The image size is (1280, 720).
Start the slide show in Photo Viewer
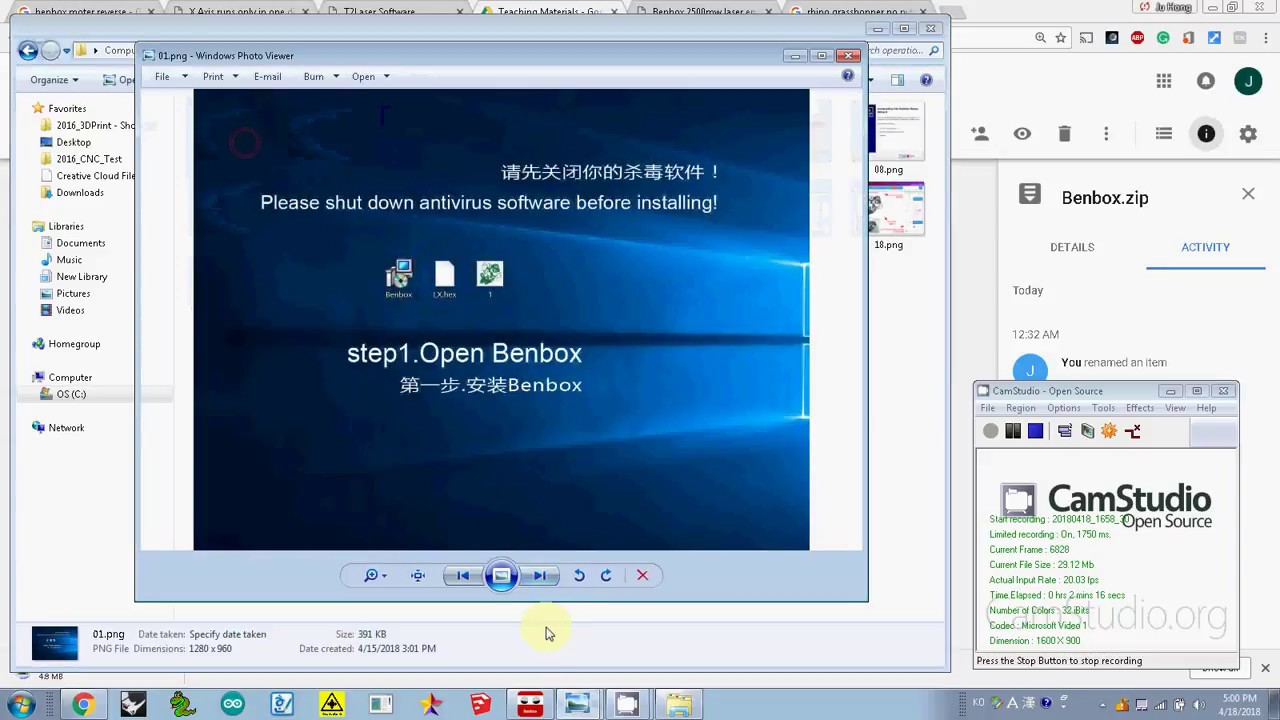click(x=501, y=575)
